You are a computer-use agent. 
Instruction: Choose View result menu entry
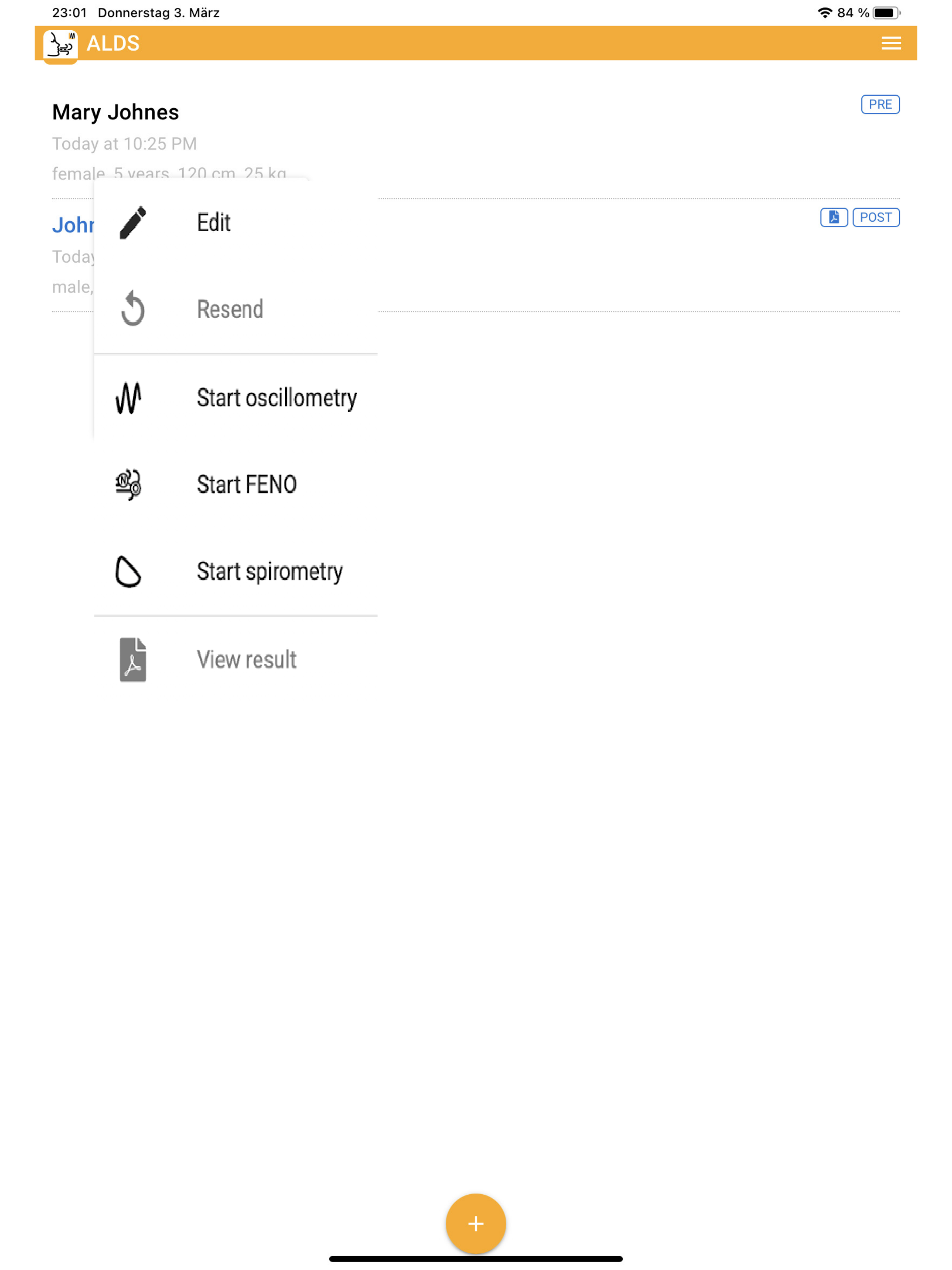(236, 659)
